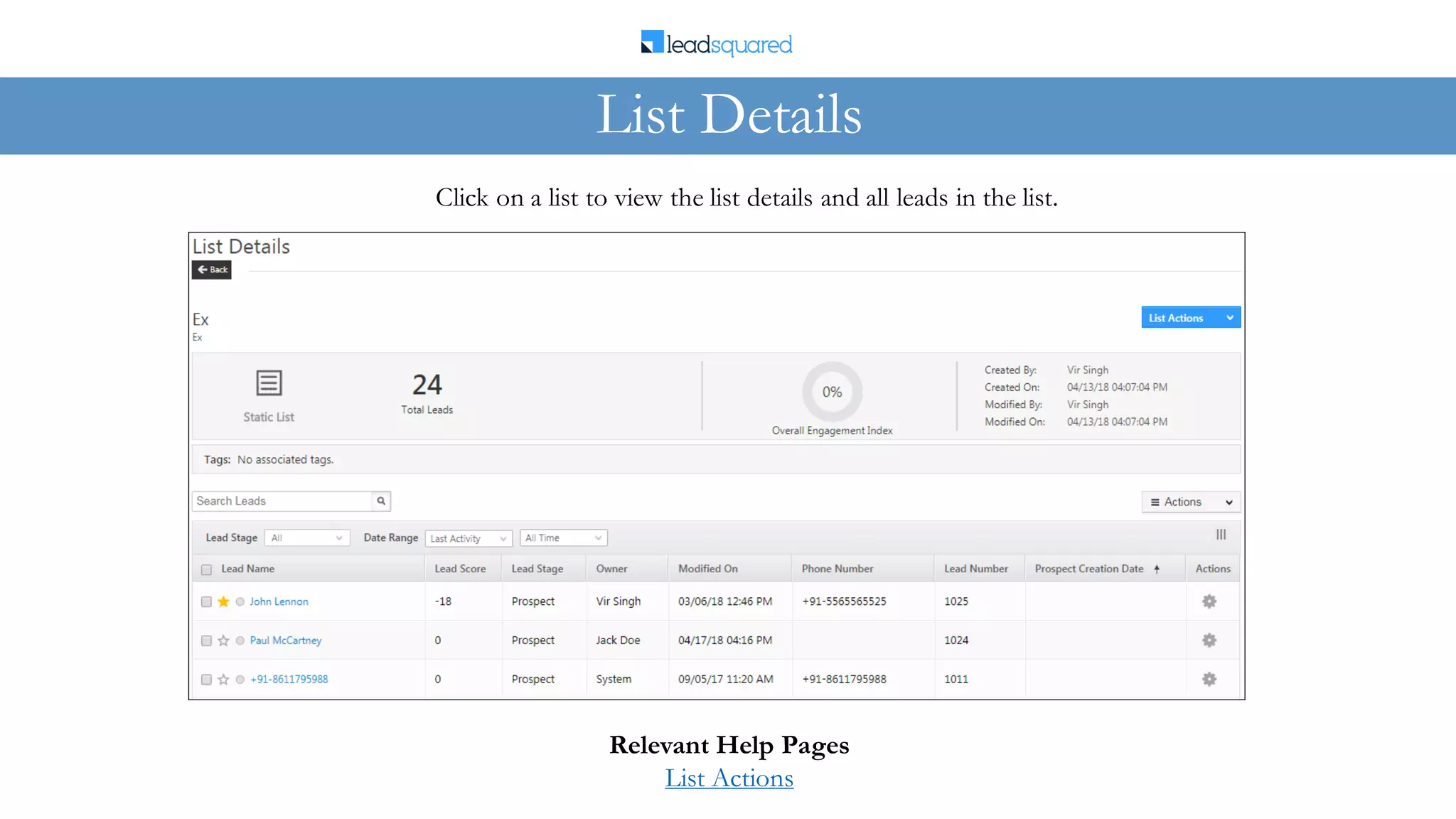1456x819 pixels.
Task: Click the 'No associated tags.' text
Action: [x=285, y=460]
